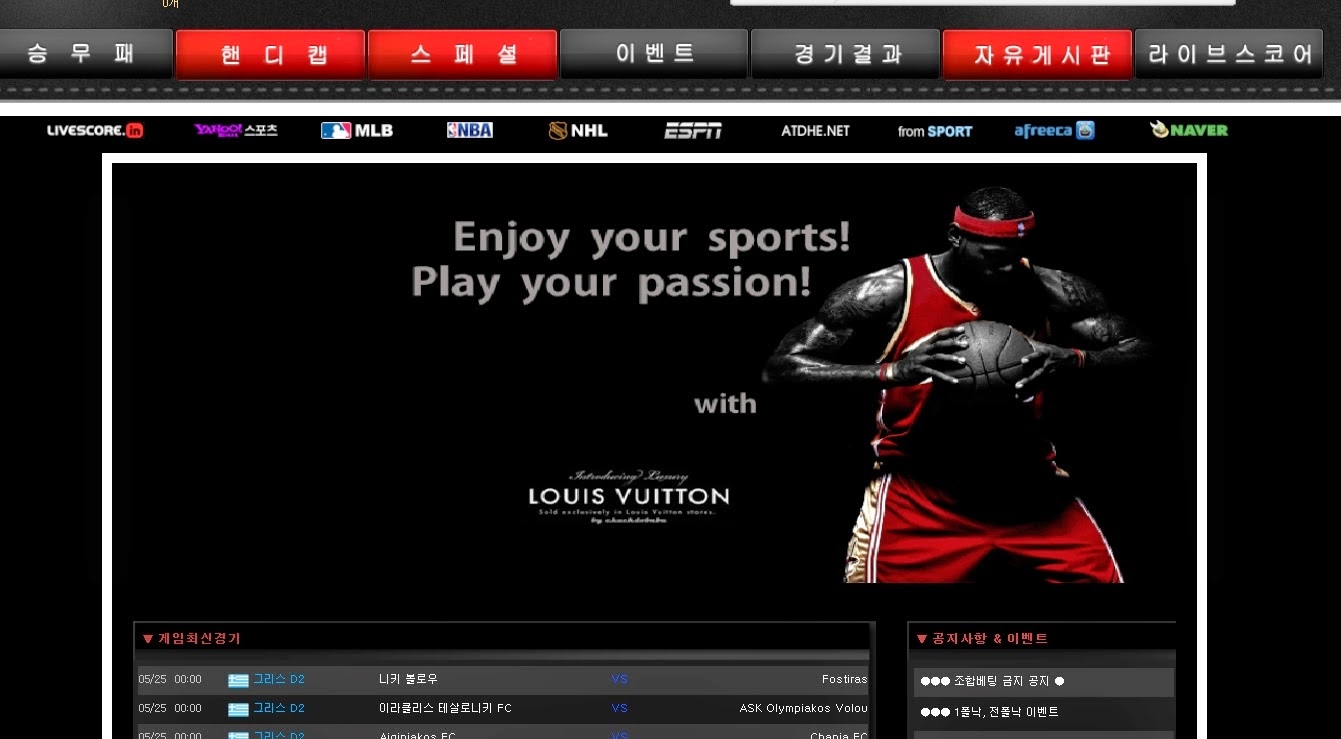Open the 승무패 menu tab
The image size is (1341, 739).
[85, 54]
